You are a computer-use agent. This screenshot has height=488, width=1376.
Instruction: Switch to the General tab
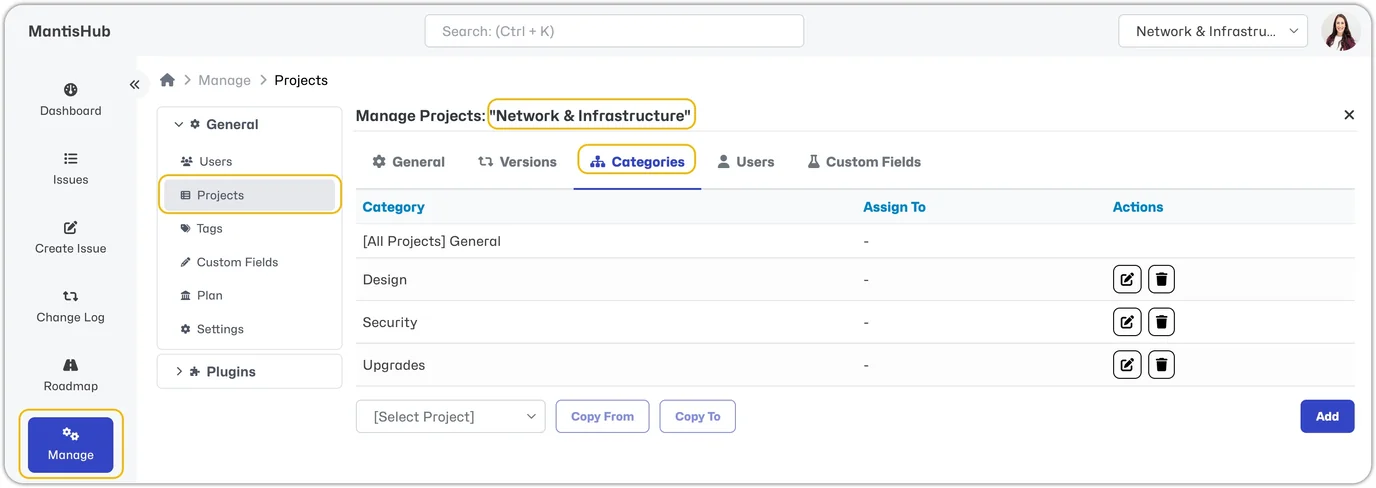pyautogui.click(x=408, y=162)
